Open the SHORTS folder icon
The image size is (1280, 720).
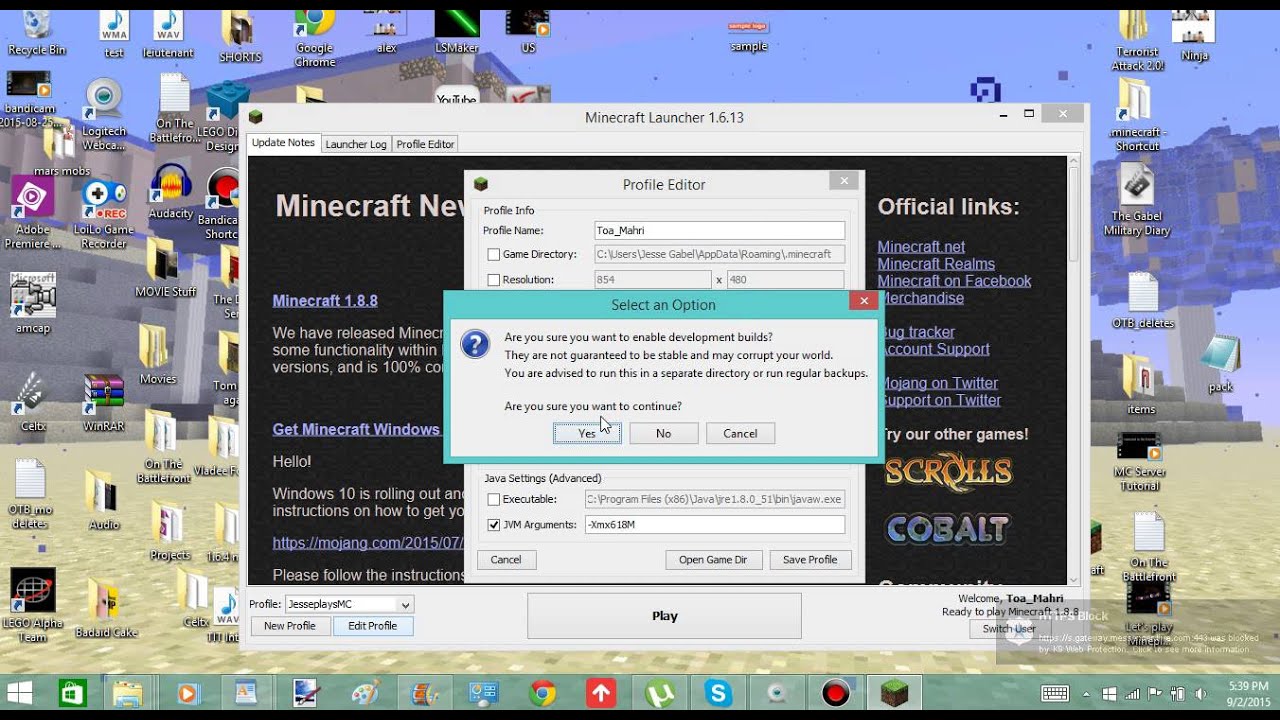[x=240, y=38]
